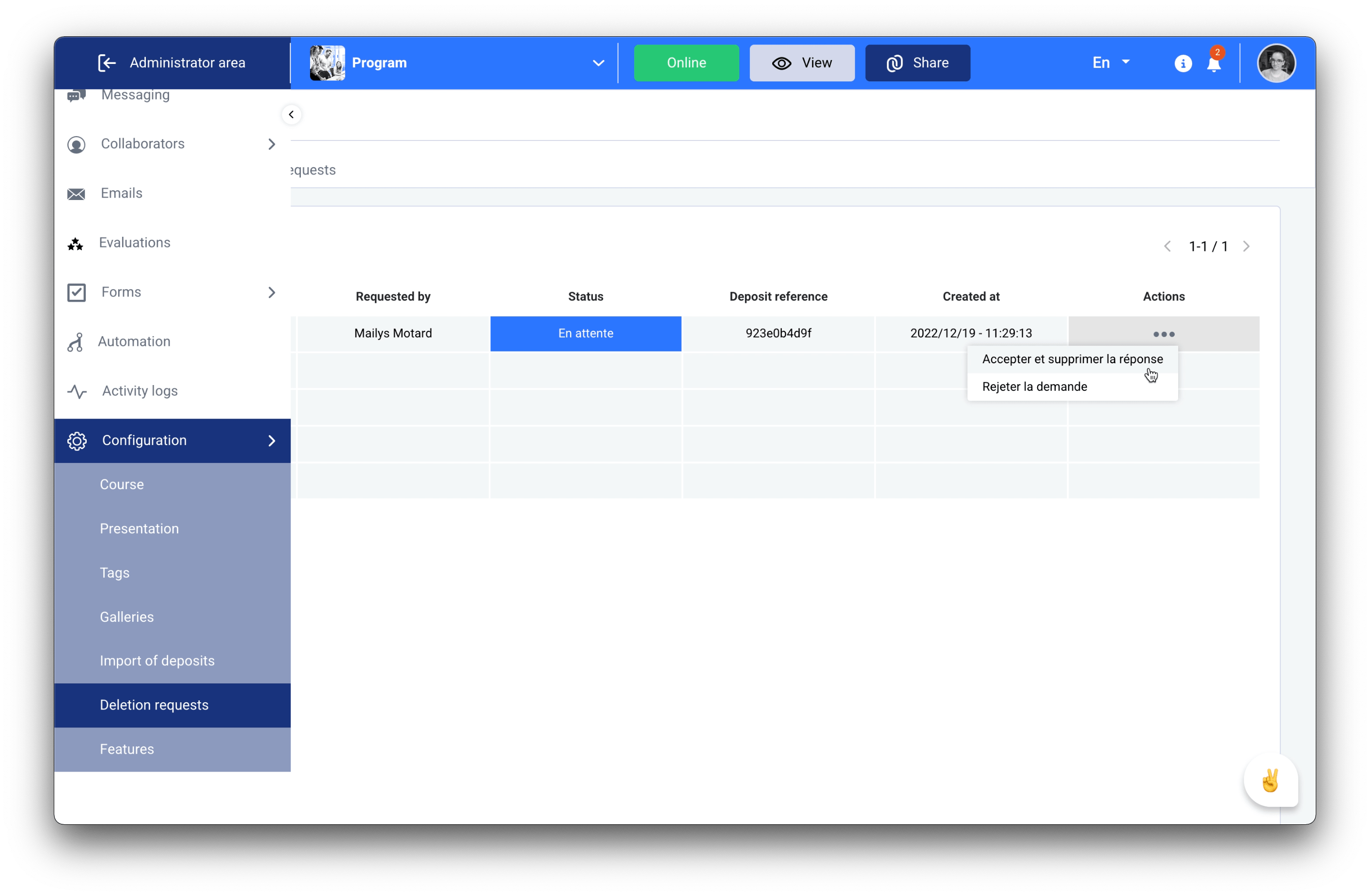Viewport: 1370px width, 896px height.
Task: Click the Deposit reference column header
Action: click(778, 297)
